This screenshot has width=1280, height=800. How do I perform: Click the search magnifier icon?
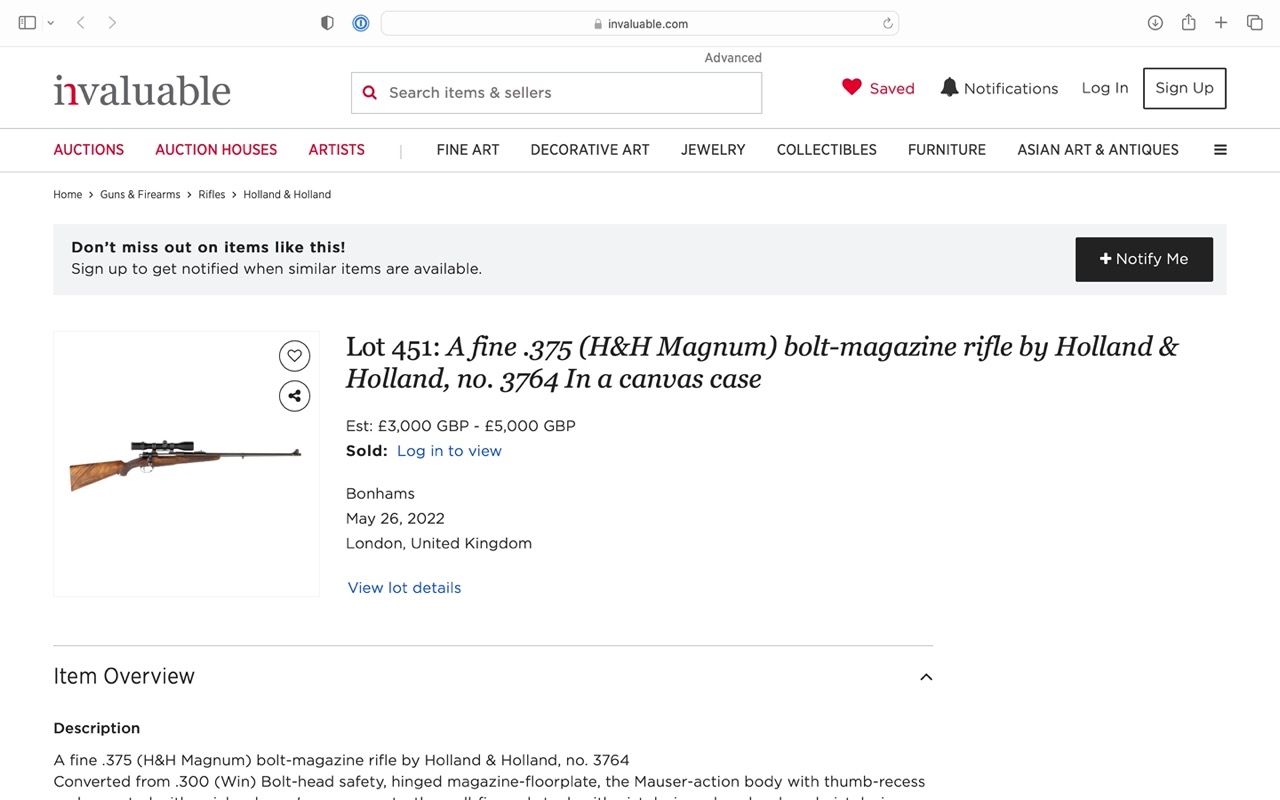coord(370,92)
